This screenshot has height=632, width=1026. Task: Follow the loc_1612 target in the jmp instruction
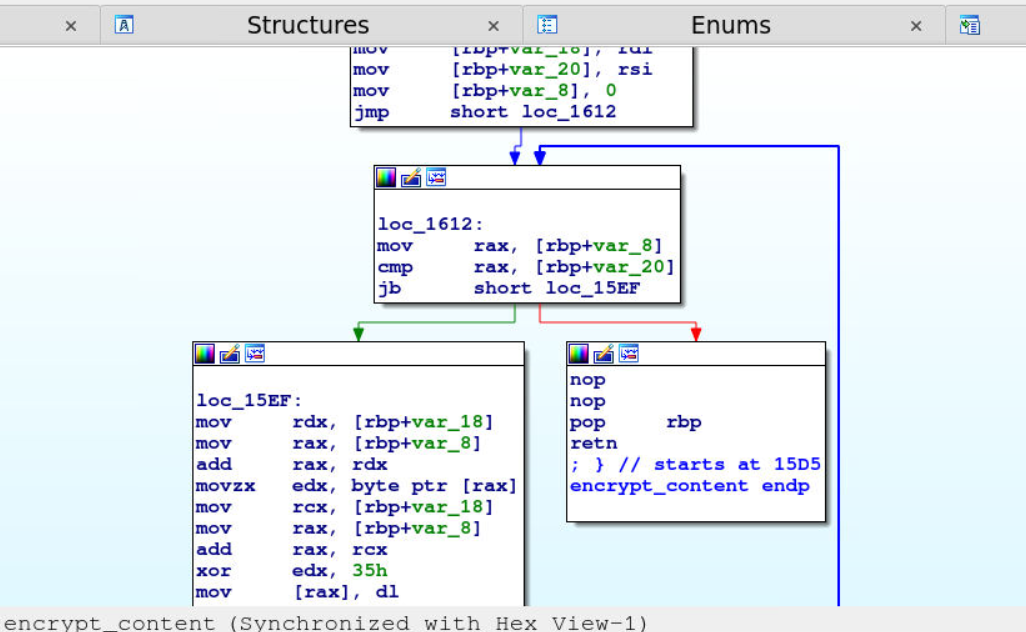(569, 112)
